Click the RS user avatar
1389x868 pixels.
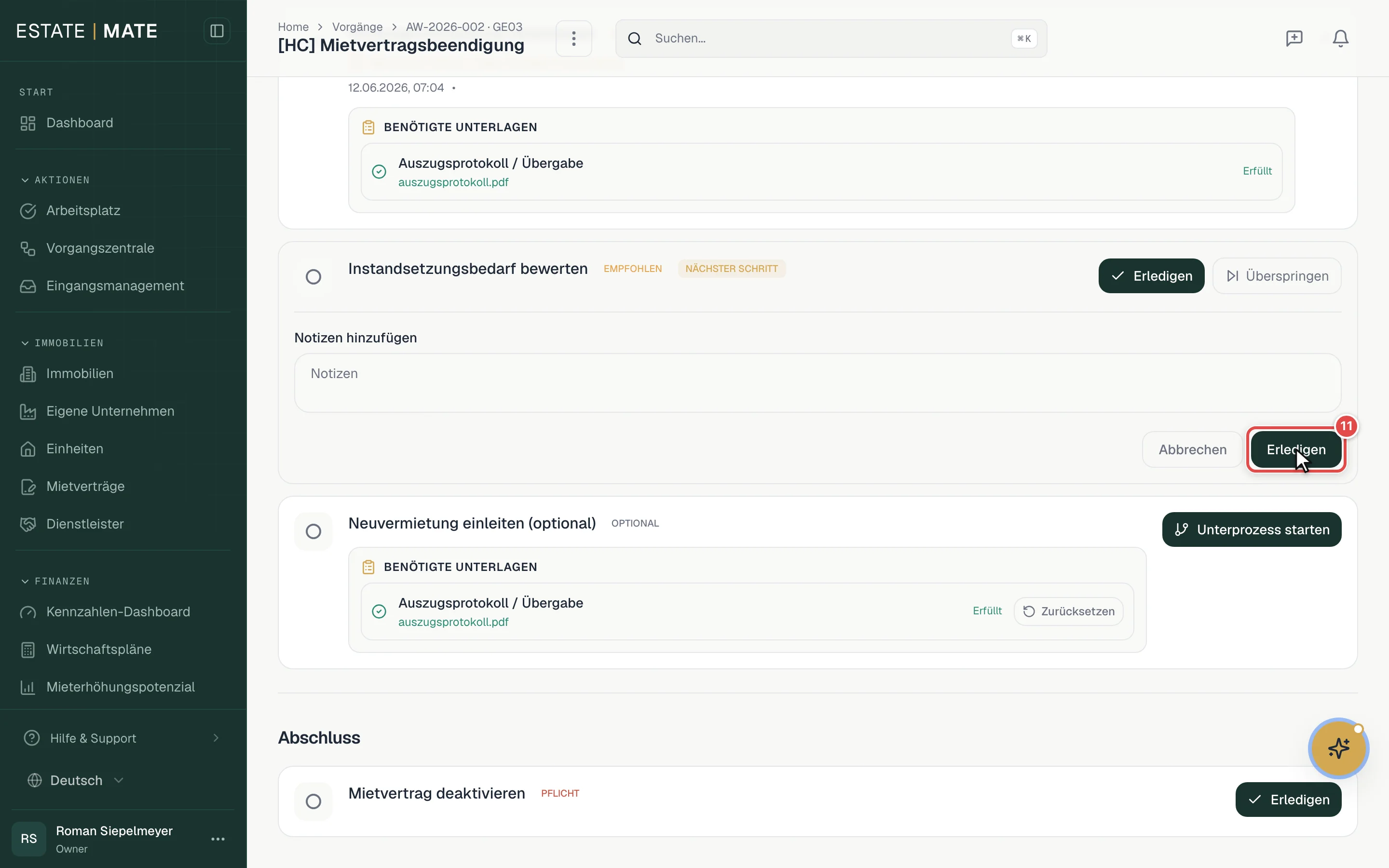point(29,839)
